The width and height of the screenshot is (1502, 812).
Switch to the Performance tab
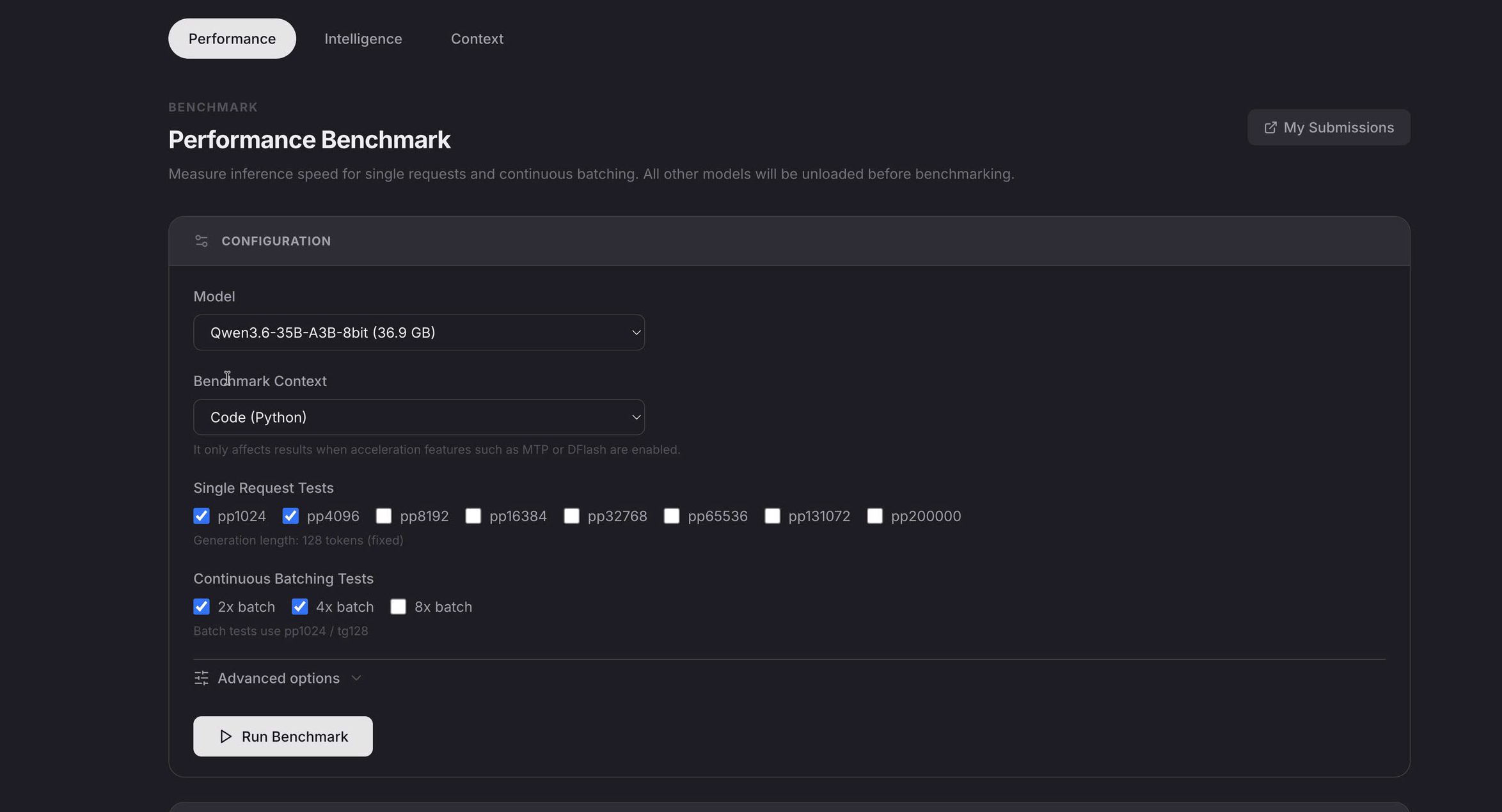tap(232, 38)
